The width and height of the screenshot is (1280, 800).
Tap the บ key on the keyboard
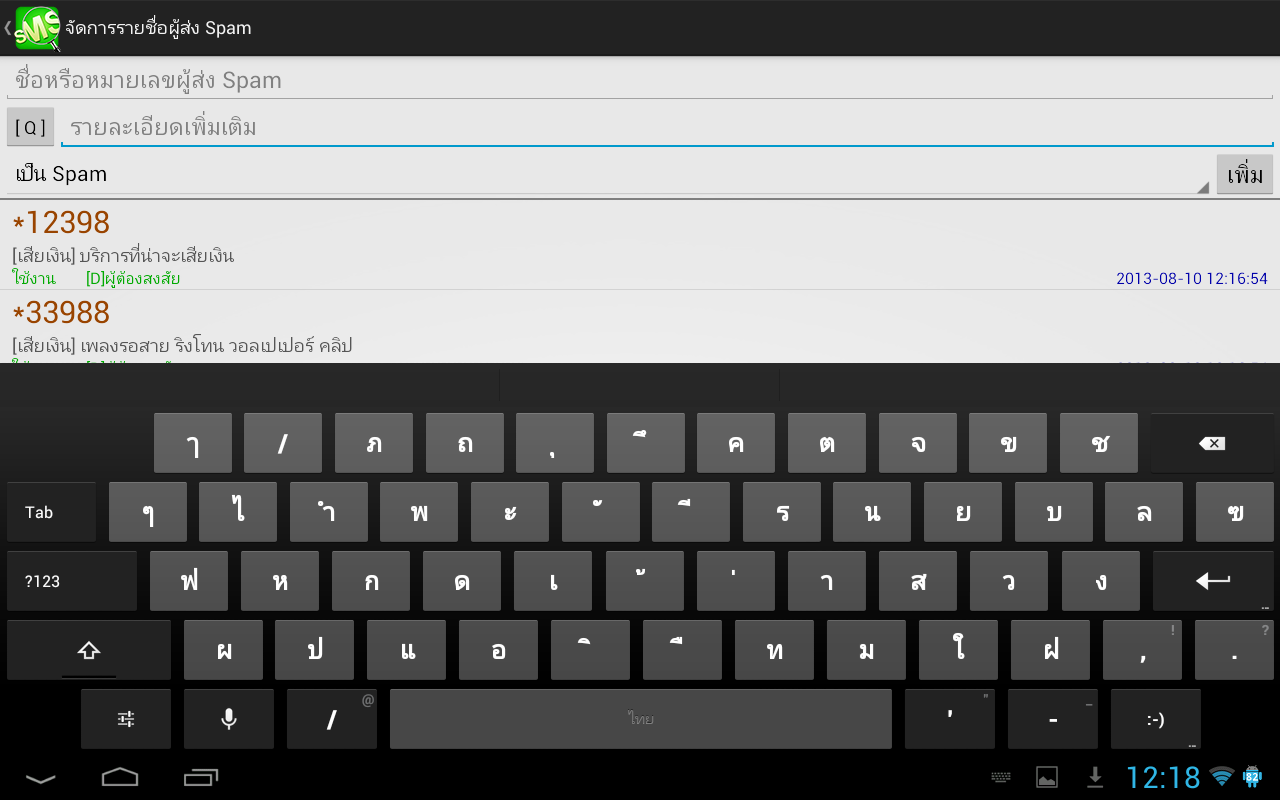[x=1054, y=512]
